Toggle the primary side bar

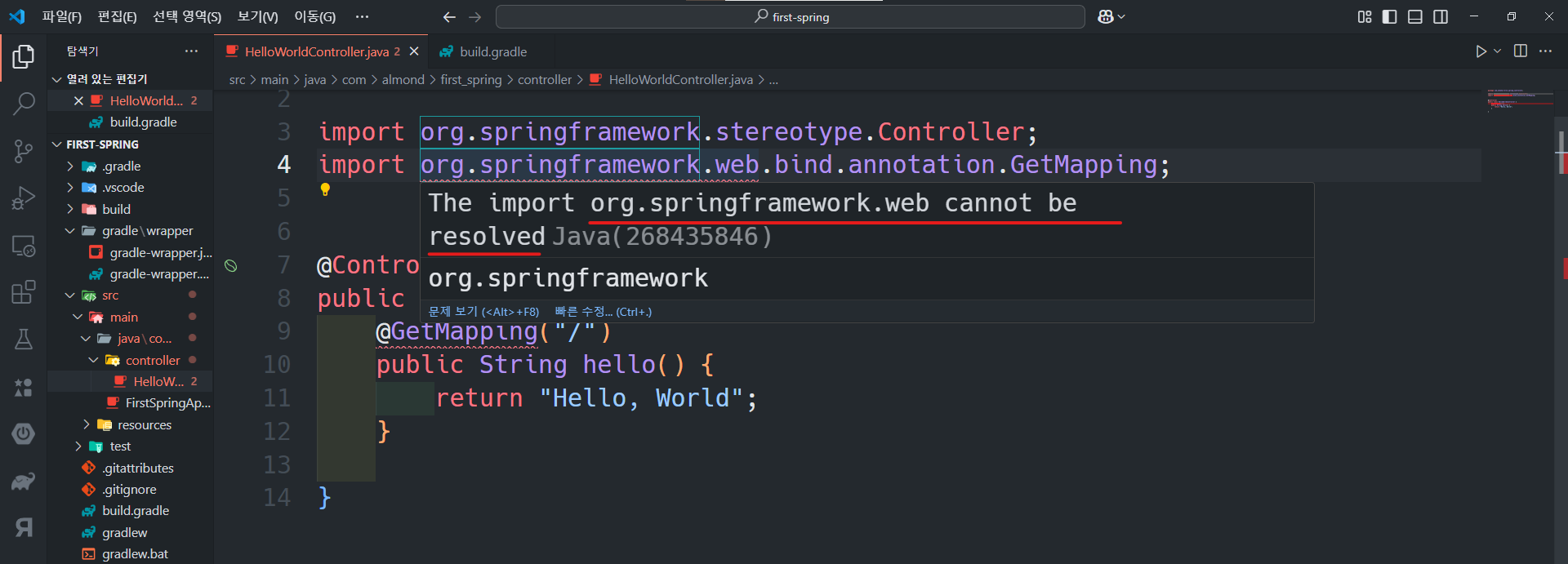point(1389,16)
